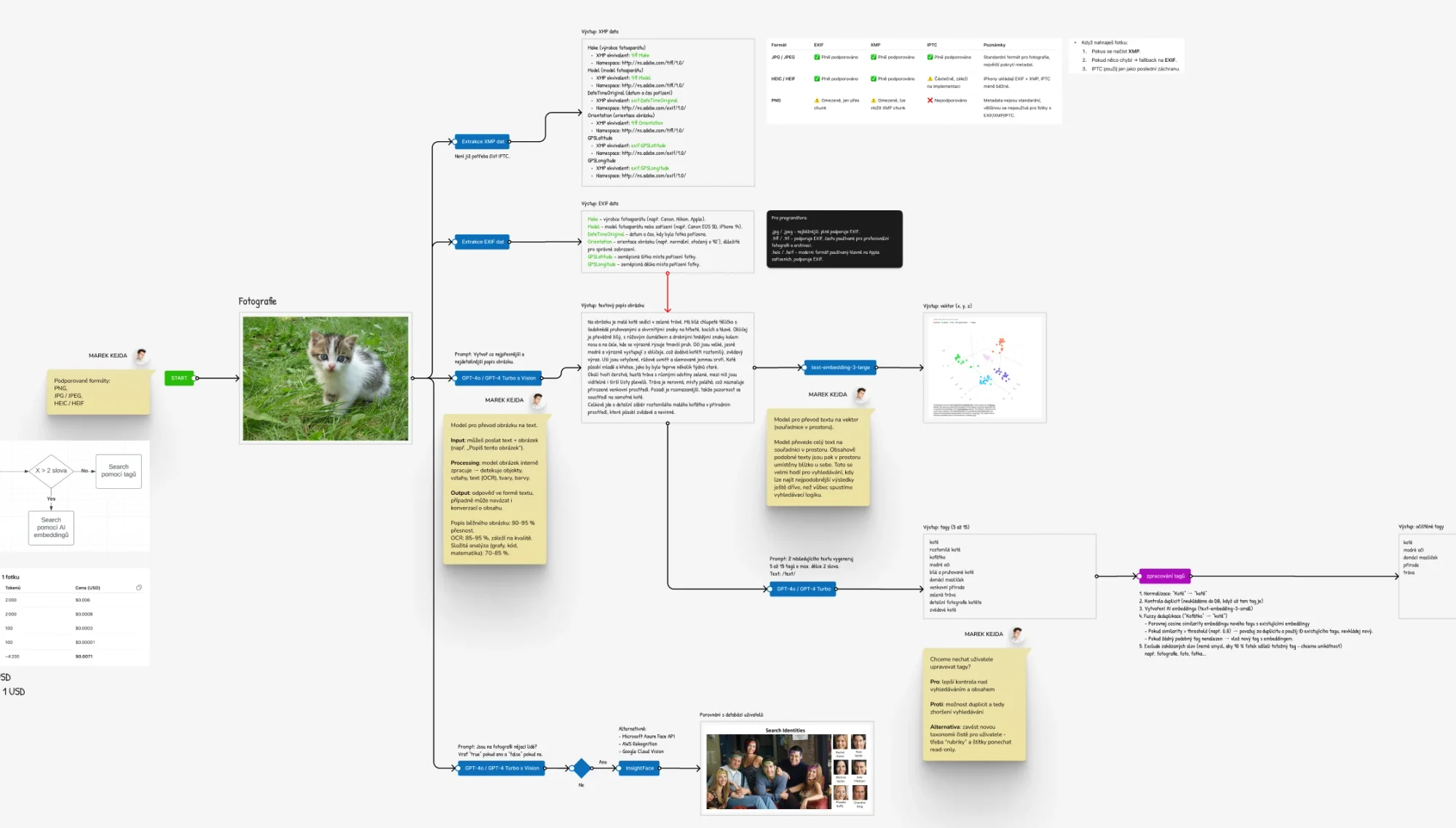Select the Výstup: textový popis obrázku text box

(668, 367)
